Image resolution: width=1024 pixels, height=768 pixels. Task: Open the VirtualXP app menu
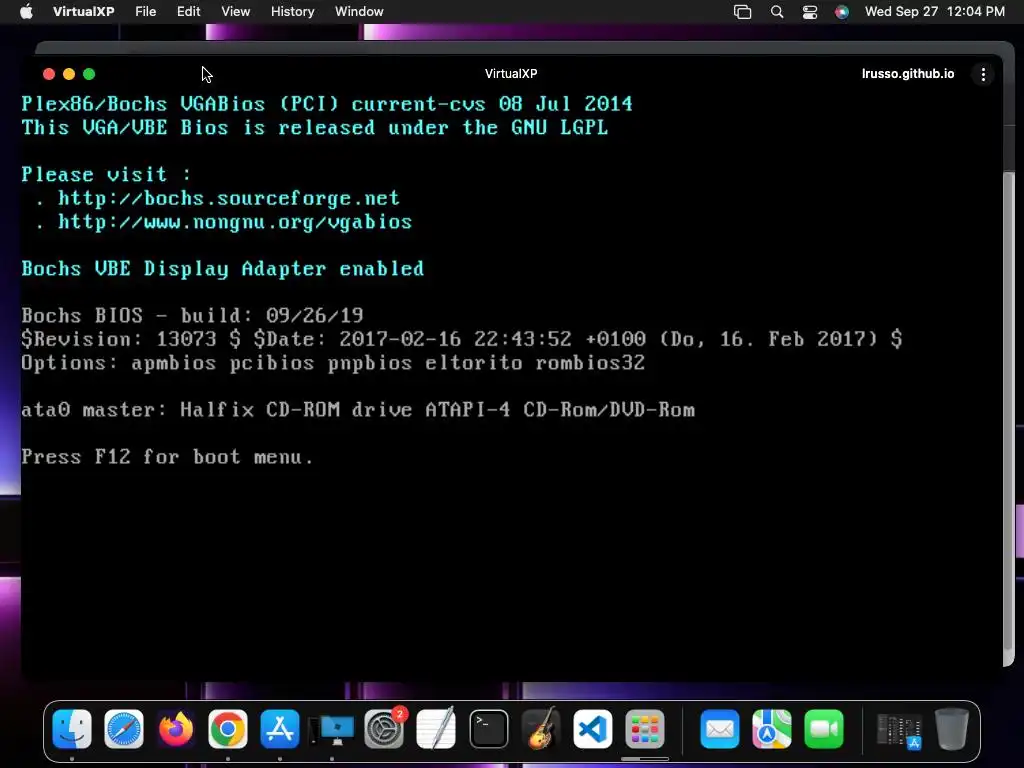point(84,12)
